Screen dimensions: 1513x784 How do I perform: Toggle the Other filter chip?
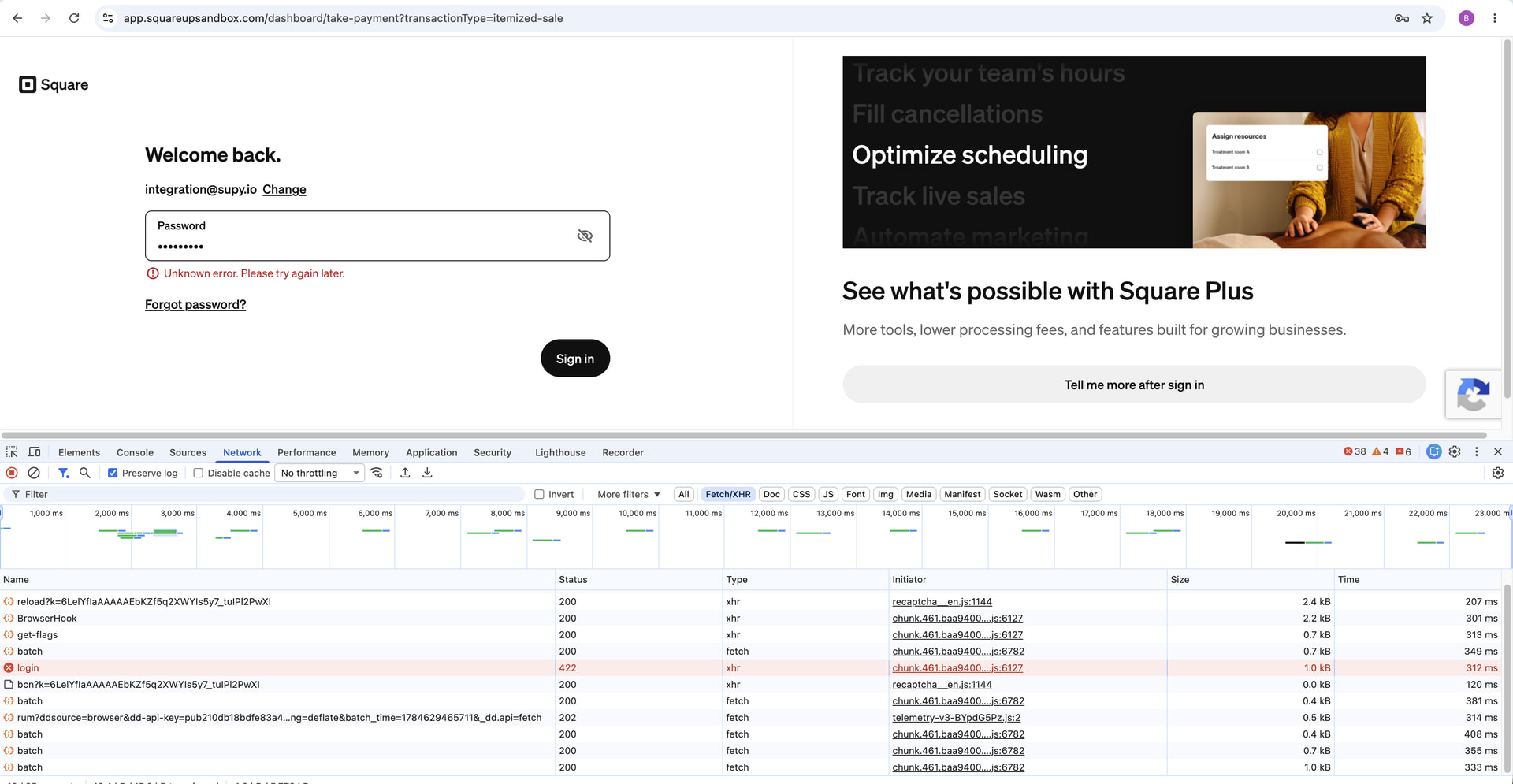click(1085, 494)
